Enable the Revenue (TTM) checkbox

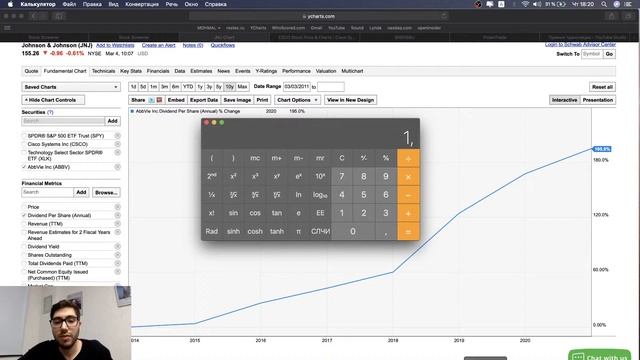[x=24, y=224]
